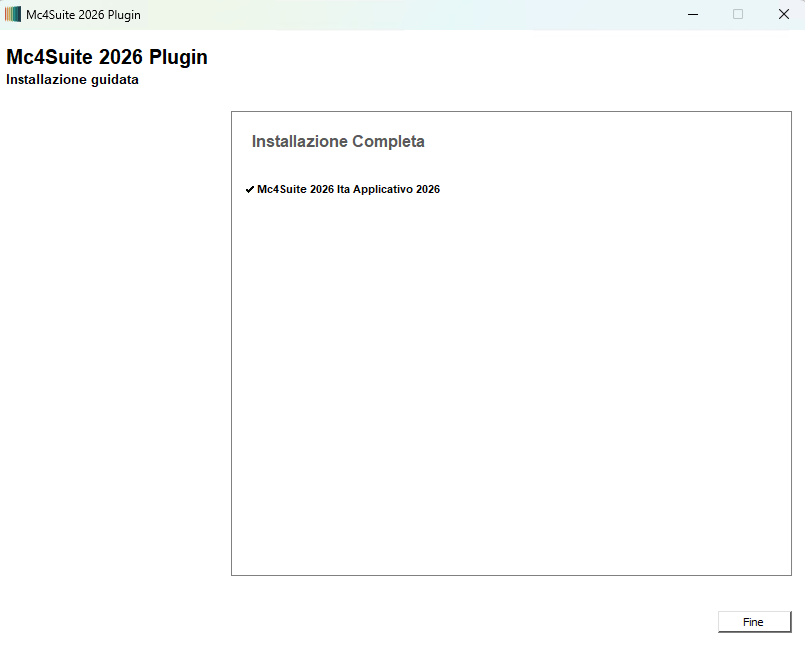The image size is (805, 645).
Task: Click the Installazione Completa heading
Action: pyautogui.click(x=338, y=142)
